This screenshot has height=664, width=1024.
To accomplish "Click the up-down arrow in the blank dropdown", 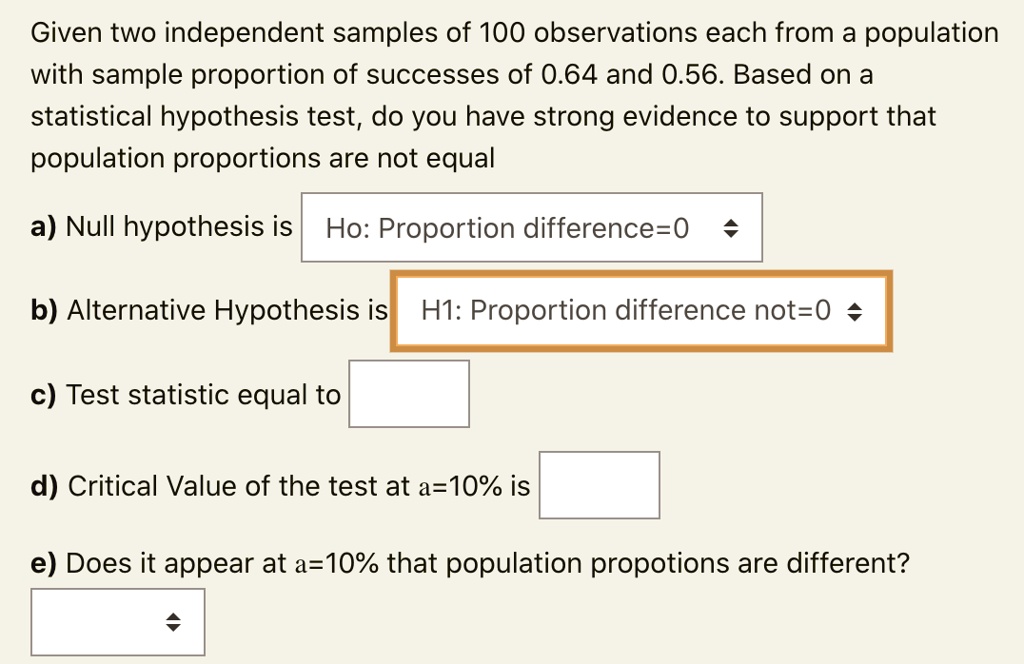I will (x=174, y=622).
